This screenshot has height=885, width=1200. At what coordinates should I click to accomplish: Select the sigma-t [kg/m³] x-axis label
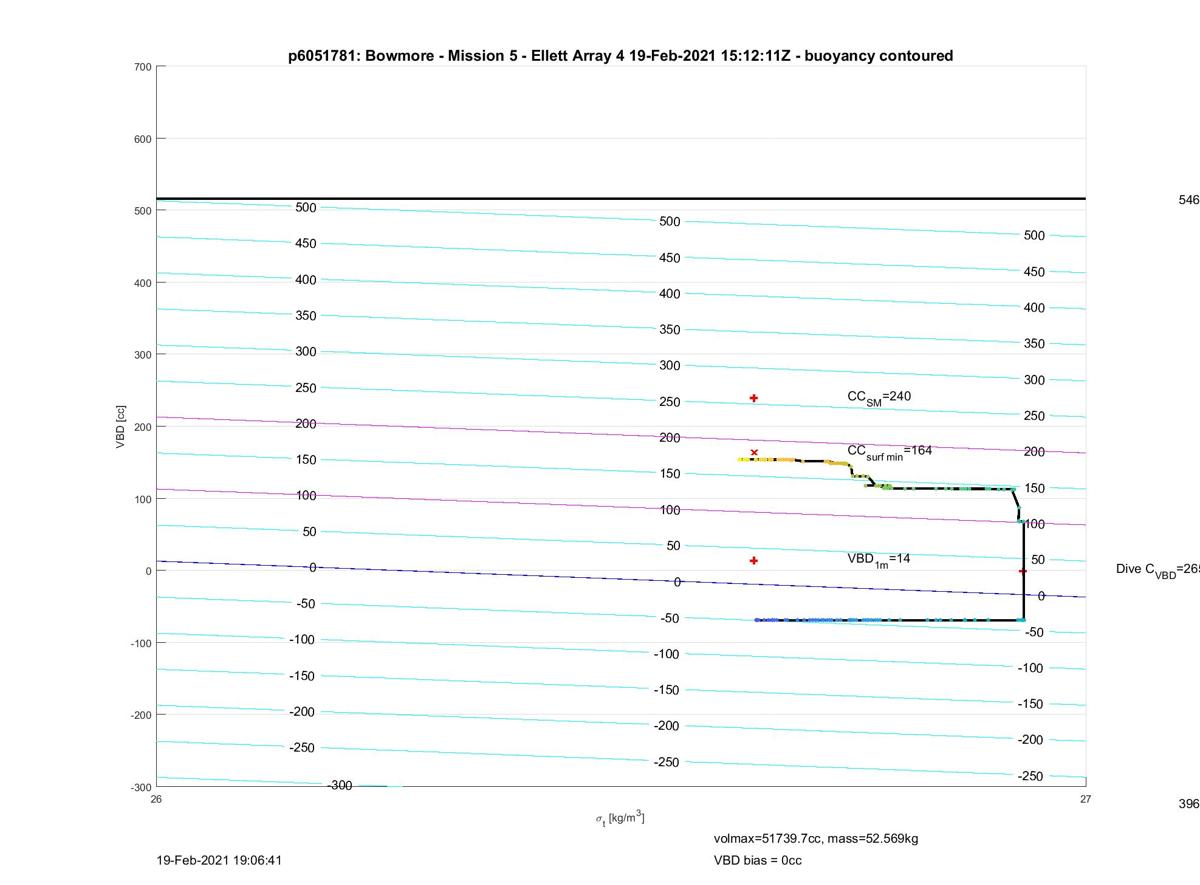pyautogui.click(x=620, y=819)
